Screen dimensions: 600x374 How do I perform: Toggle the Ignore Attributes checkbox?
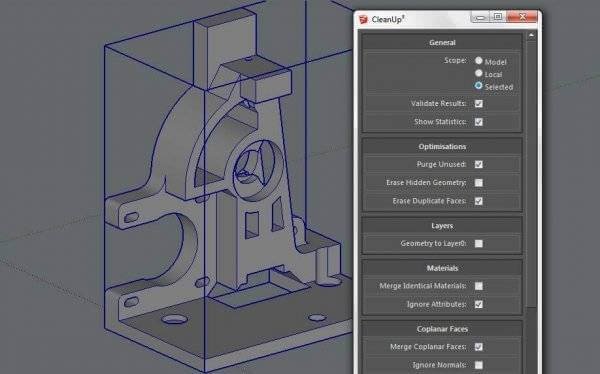[479, 305]
